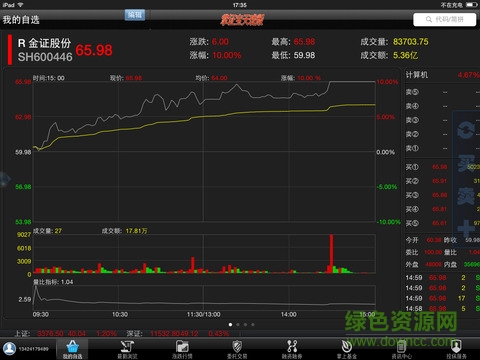Tap the 涨跌 value 6.00
480x360 pixels.
[220, 42]
